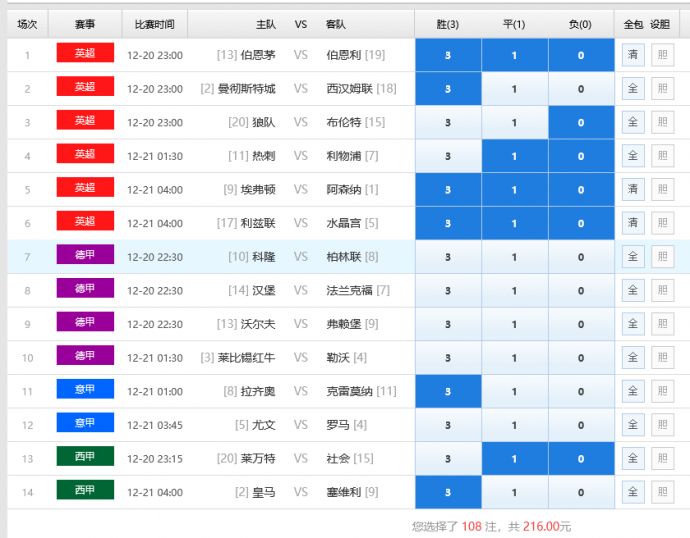The image size is (690, 538).
Task: Click the 意甲 badge for 拉齐奥 match
Action: point(85,391)
